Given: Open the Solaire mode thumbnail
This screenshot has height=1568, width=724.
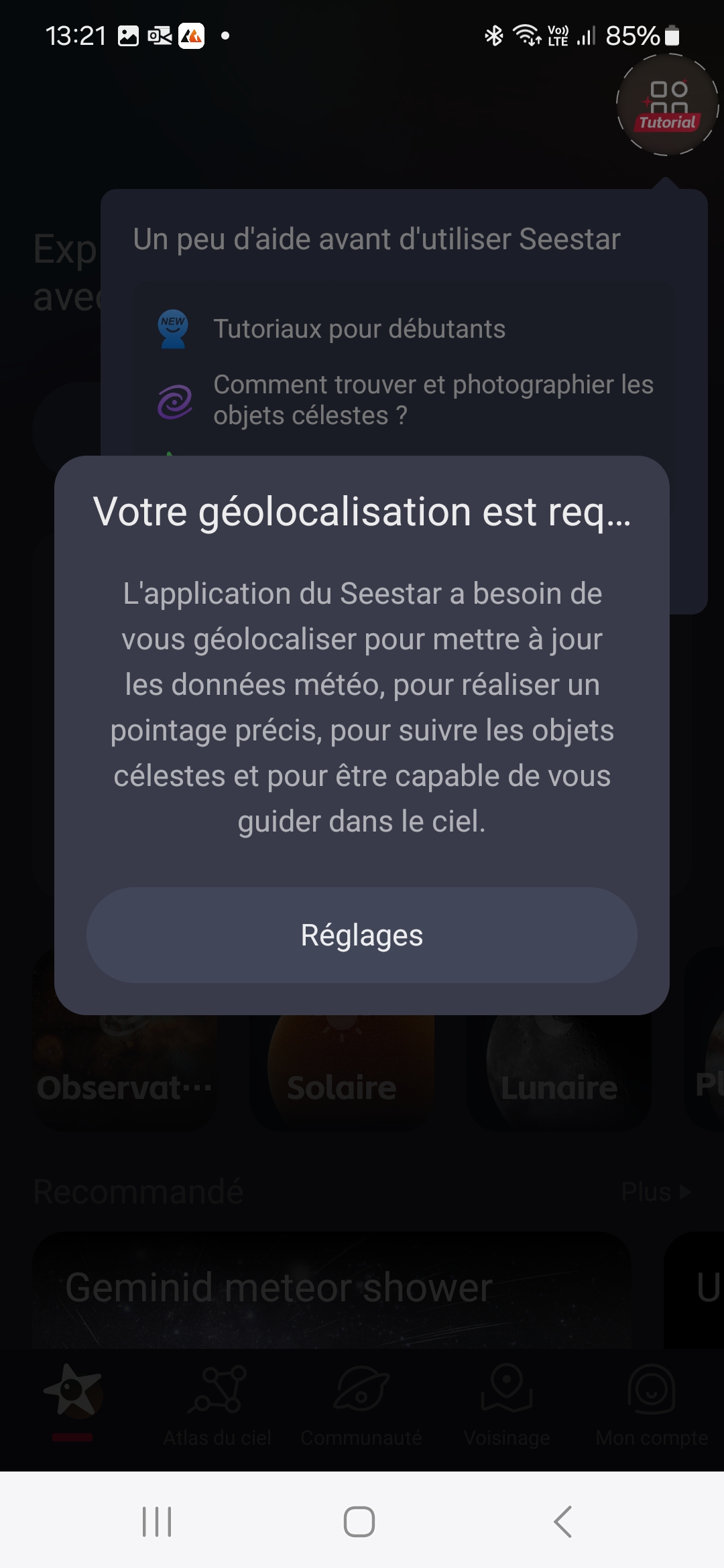Looking at the screenshot, I should 342,1072.
